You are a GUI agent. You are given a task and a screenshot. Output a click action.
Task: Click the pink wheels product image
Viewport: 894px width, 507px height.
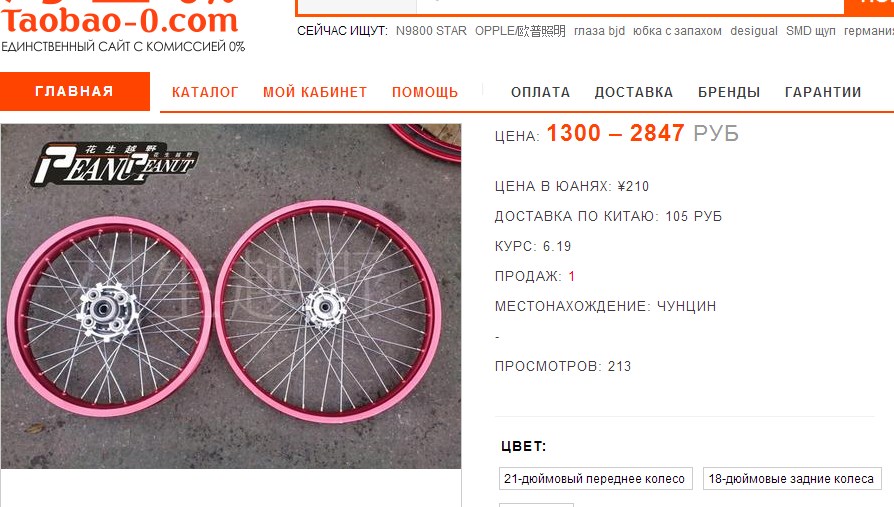231,297
